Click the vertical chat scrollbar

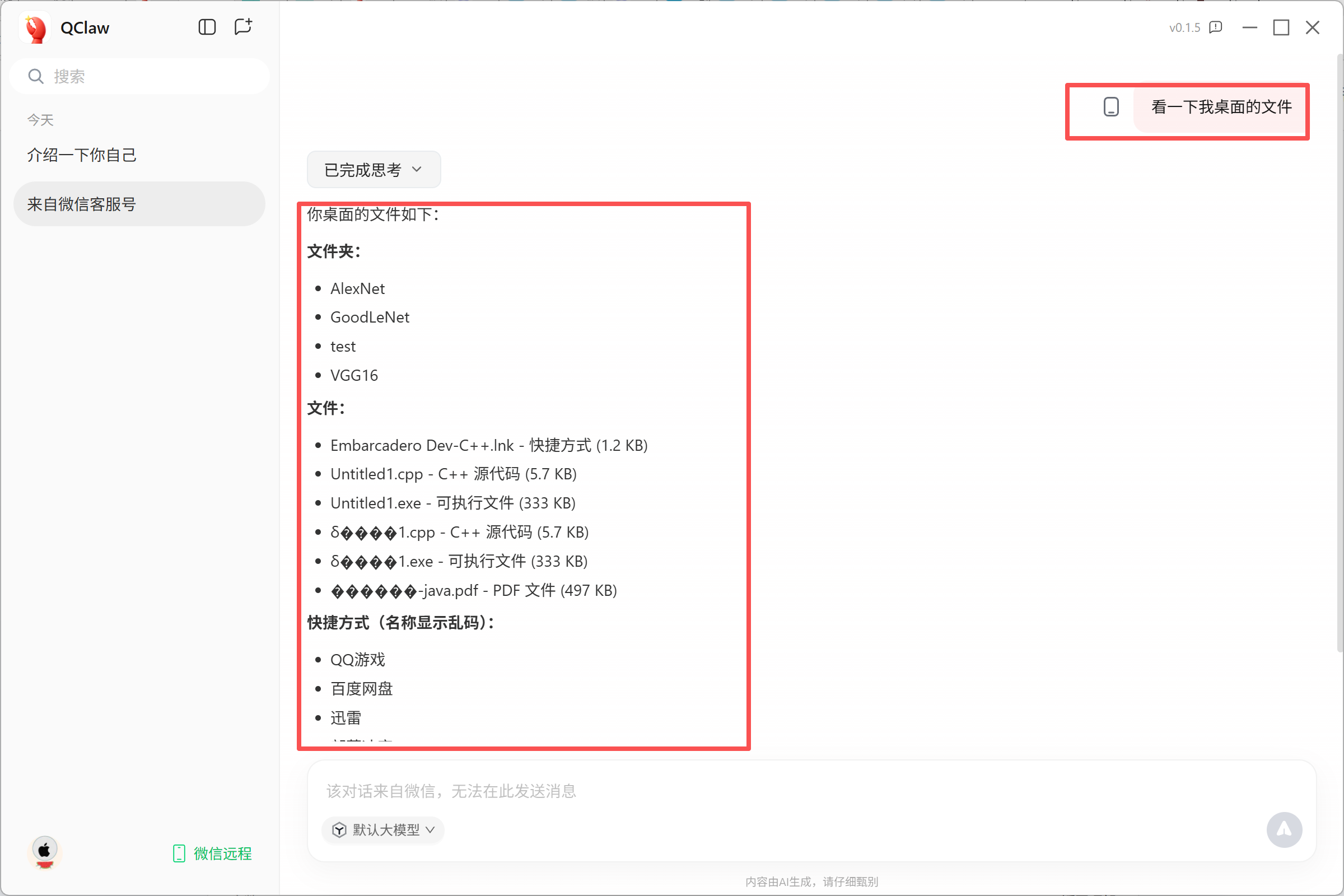click(1339, 354)
